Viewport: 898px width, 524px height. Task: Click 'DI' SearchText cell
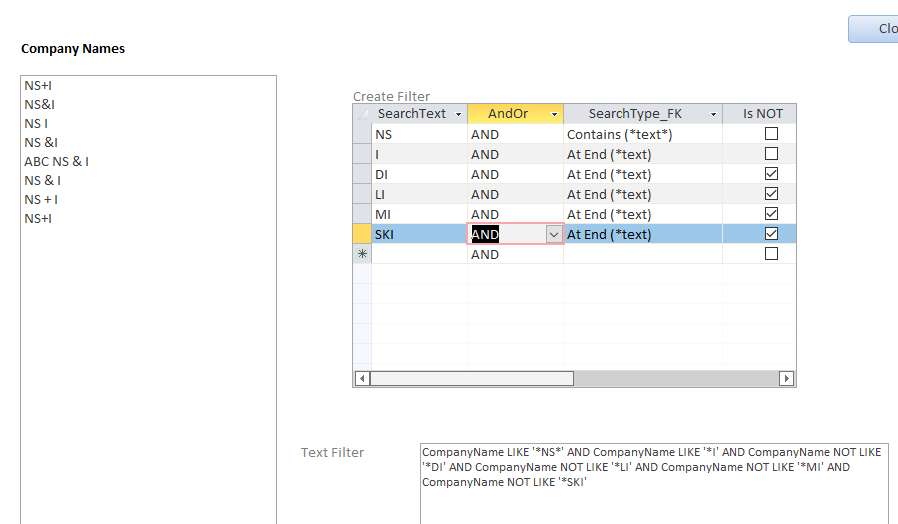pos(419,174)
